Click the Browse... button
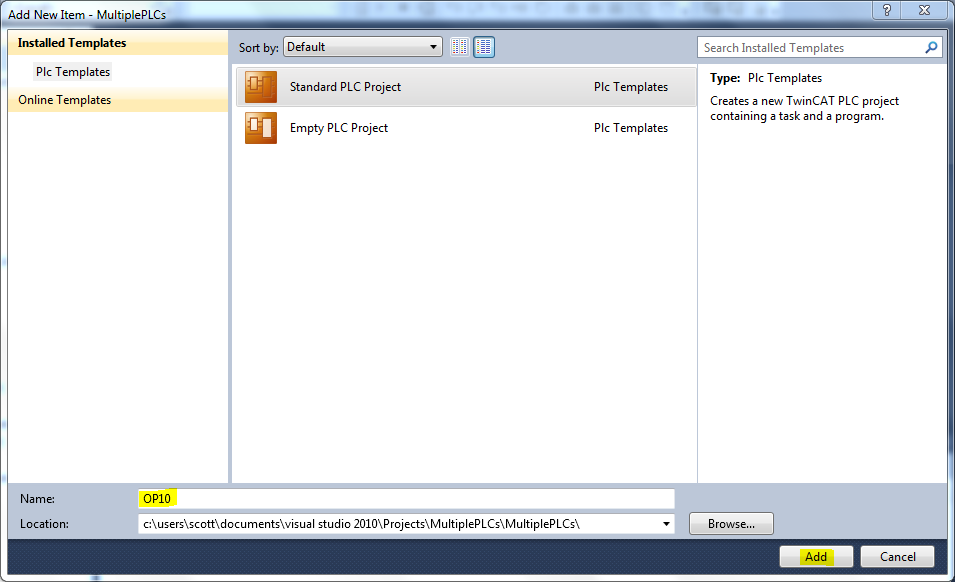This screenshot has height=582, width=955. tap(731, 524)
